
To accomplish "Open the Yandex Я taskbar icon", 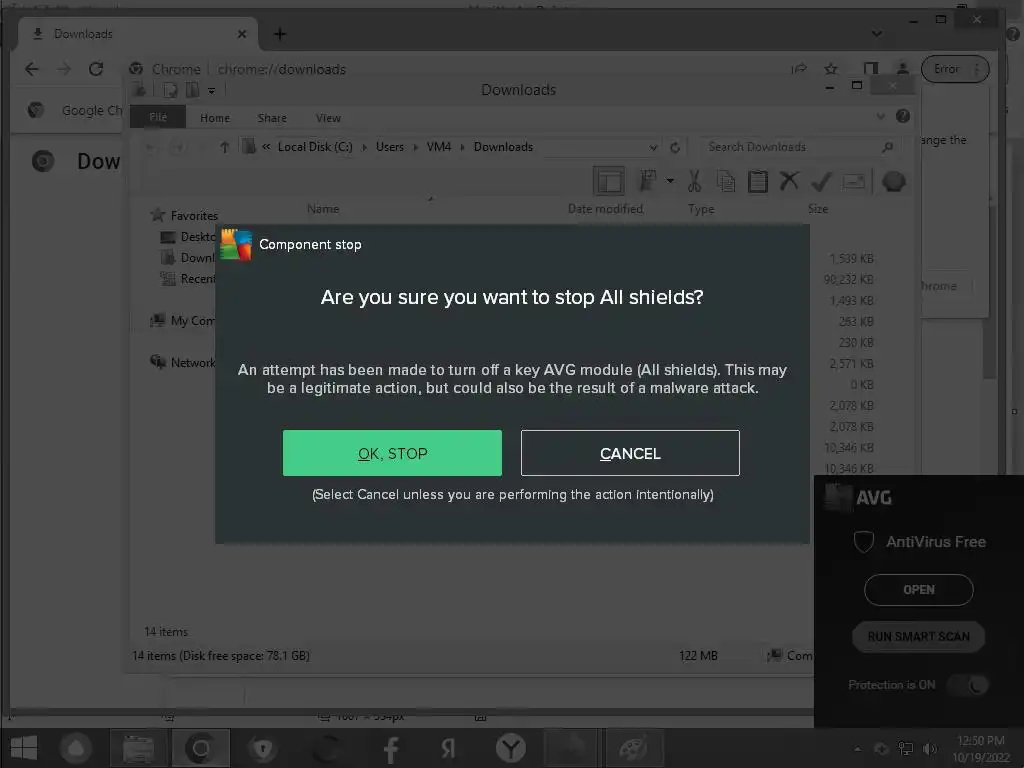I will pyautogui.click(x=448, y=748).
